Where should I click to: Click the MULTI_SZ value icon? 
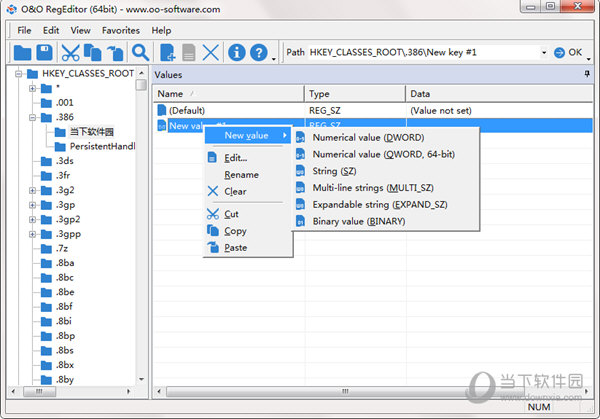tap(300, 188)
